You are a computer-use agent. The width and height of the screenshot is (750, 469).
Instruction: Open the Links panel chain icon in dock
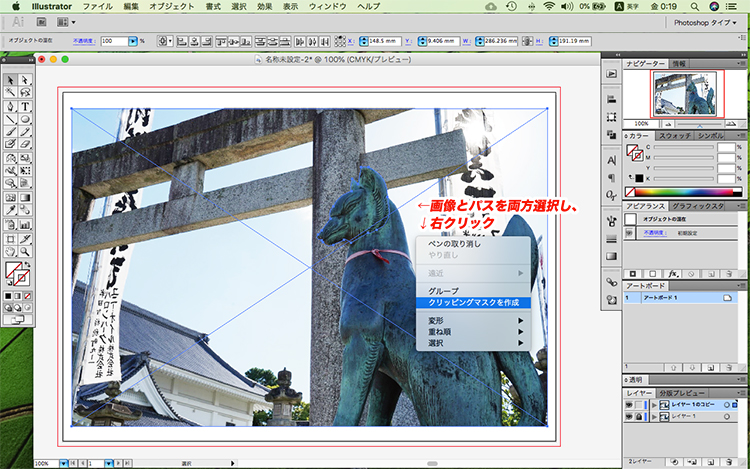[611, 283]
